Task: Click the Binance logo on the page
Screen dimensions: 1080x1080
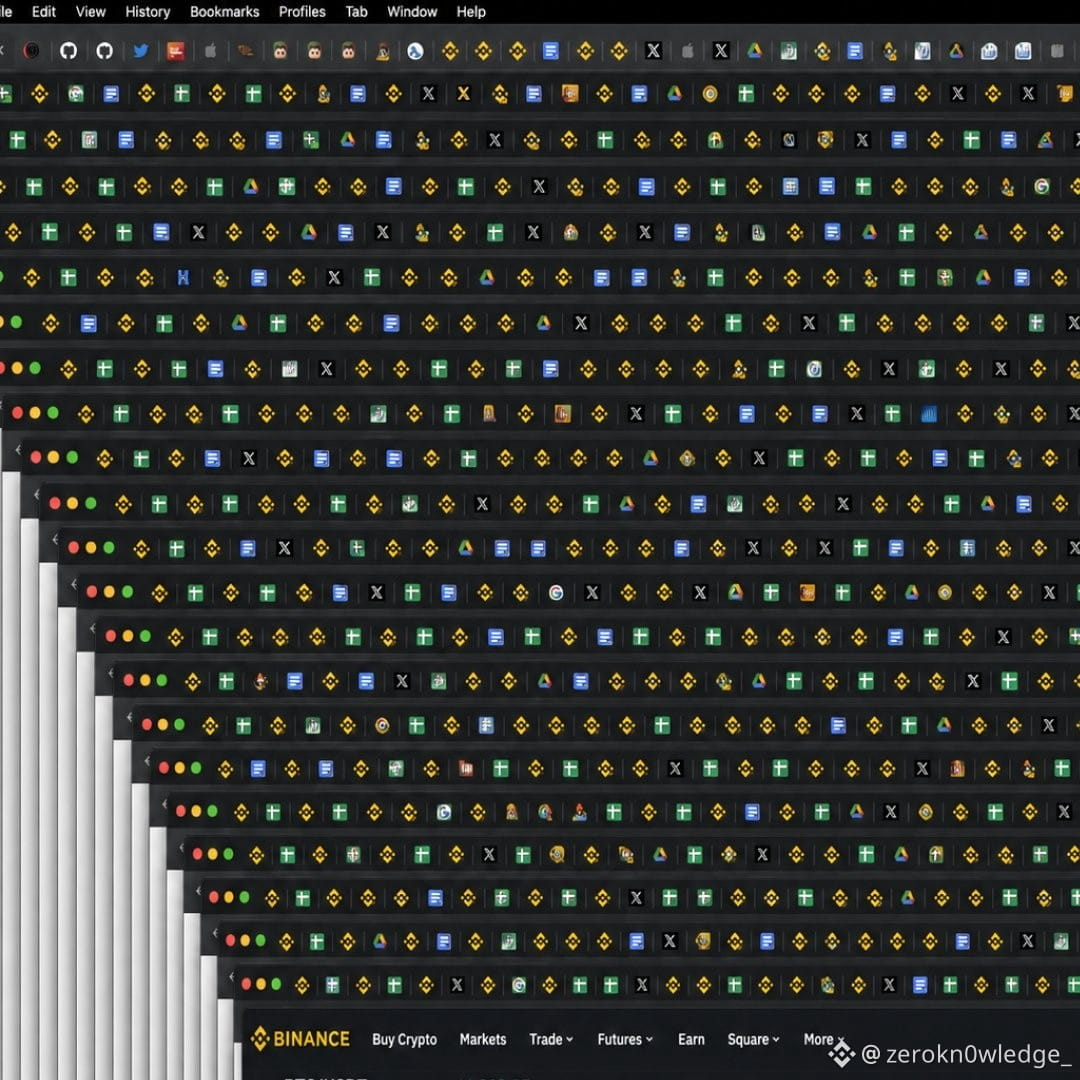Action: (x=300, y=1039)
